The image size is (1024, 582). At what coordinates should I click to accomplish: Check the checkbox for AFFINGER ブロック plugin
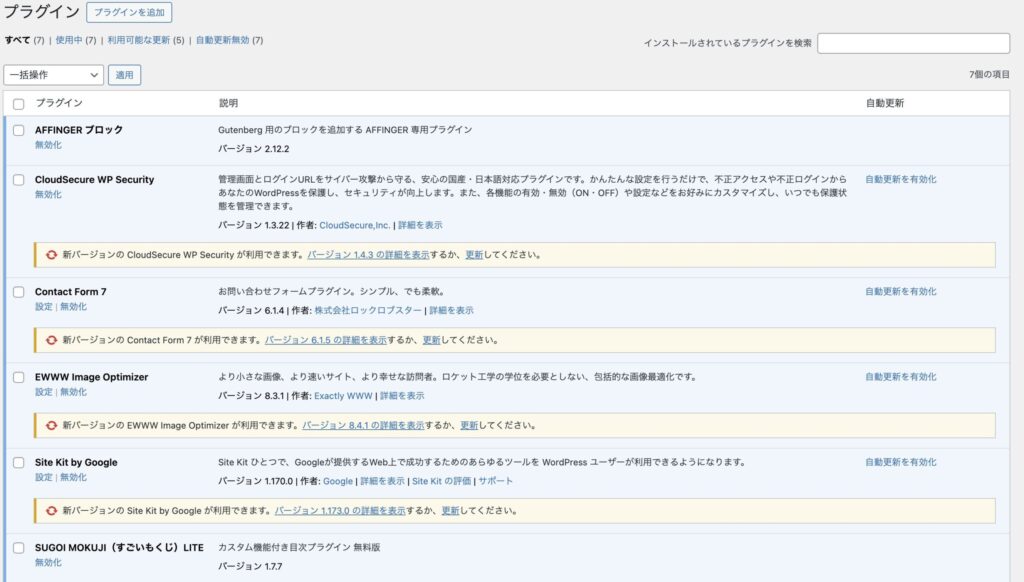18,131
